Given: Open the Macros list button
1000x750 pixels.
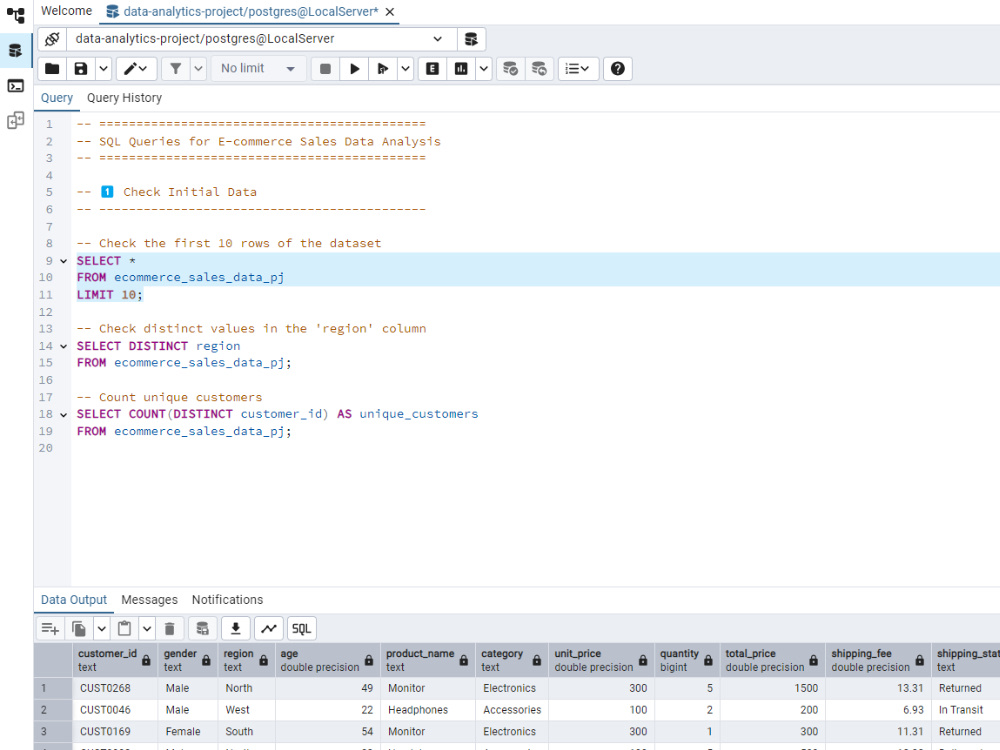Looking at the screenshot, I should 578,68.
